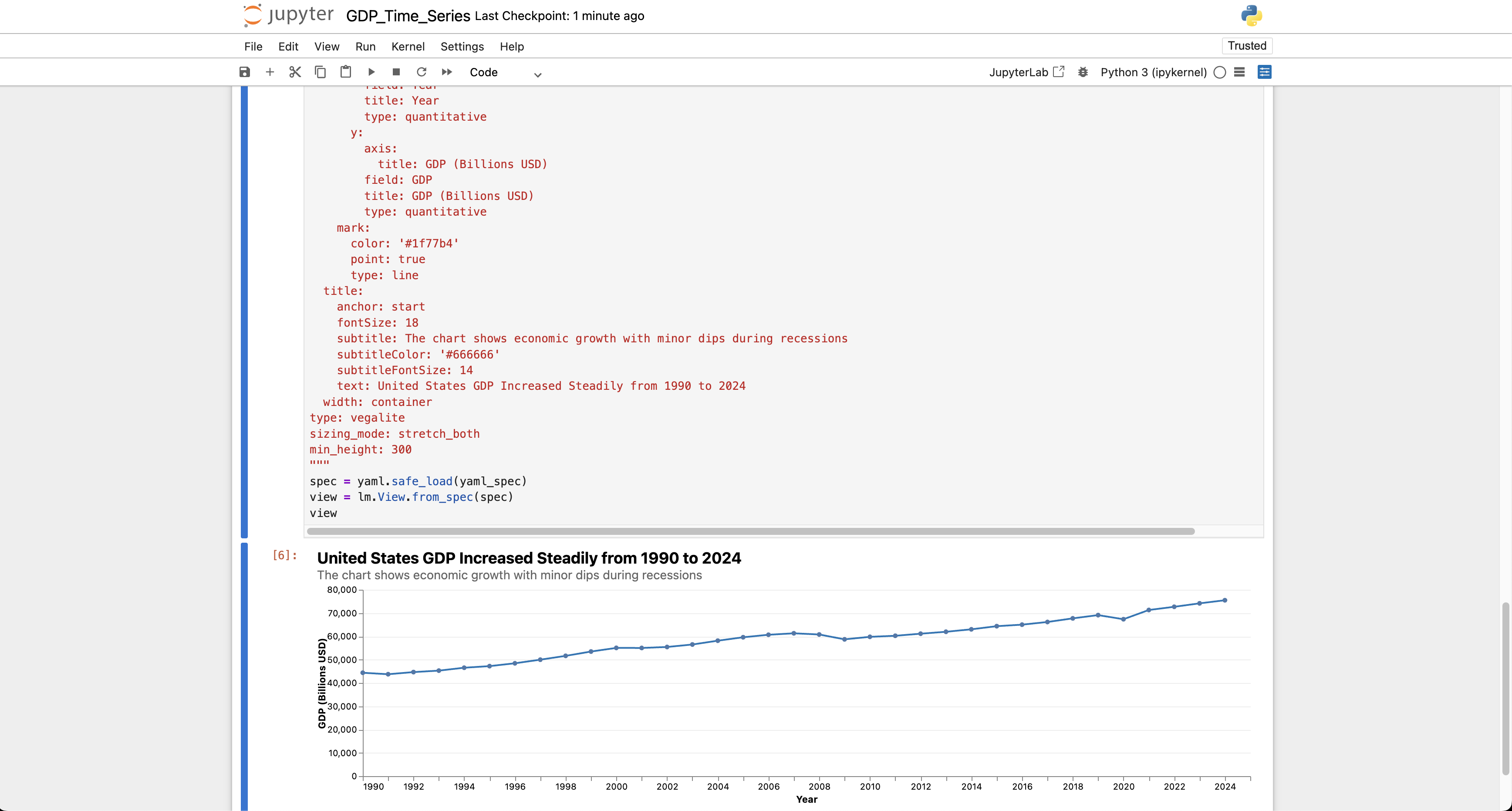Enable the debugger bug icon
This screenshot has height=811, width=1512.
pos(1083,72)
